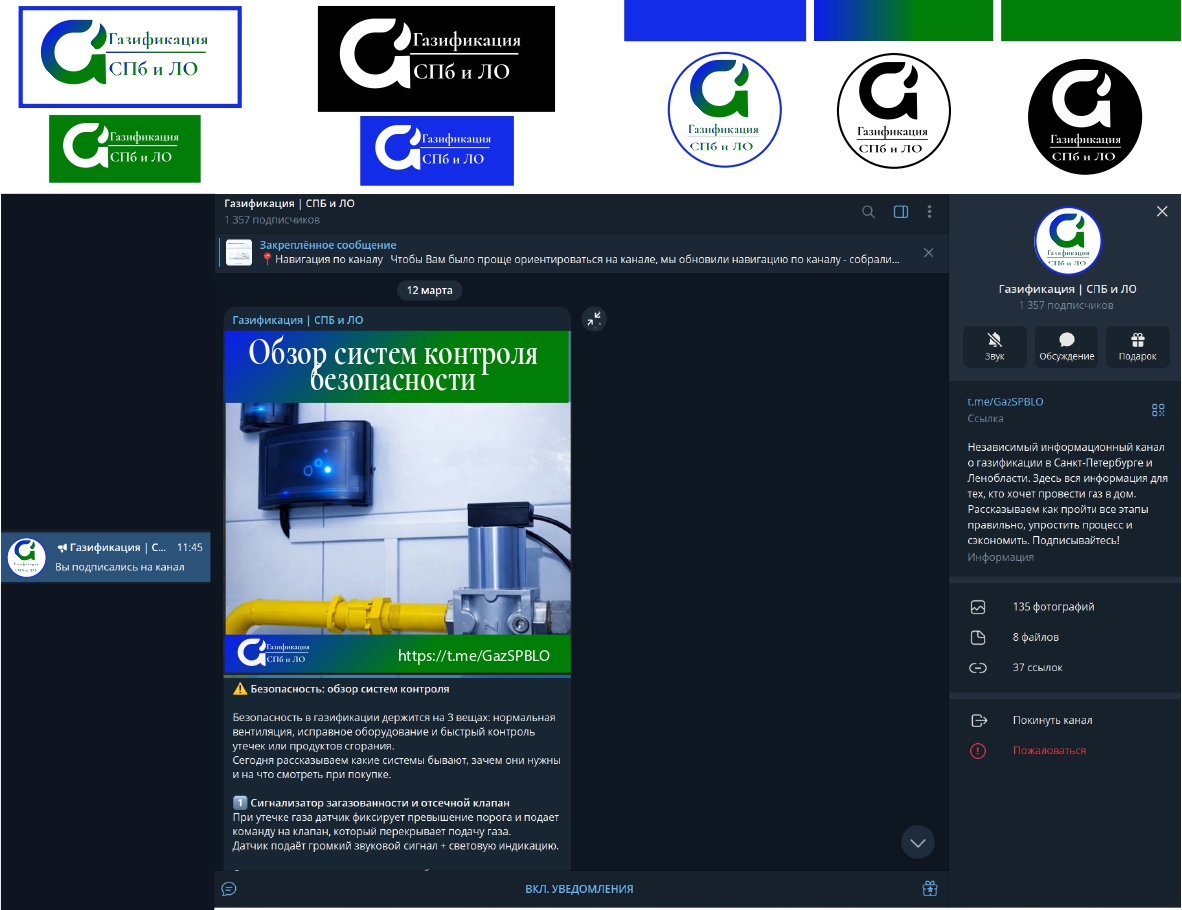The image size is (1182, 910).
Task: Click the channel avatar in chat list
Action: click(26, 557)
